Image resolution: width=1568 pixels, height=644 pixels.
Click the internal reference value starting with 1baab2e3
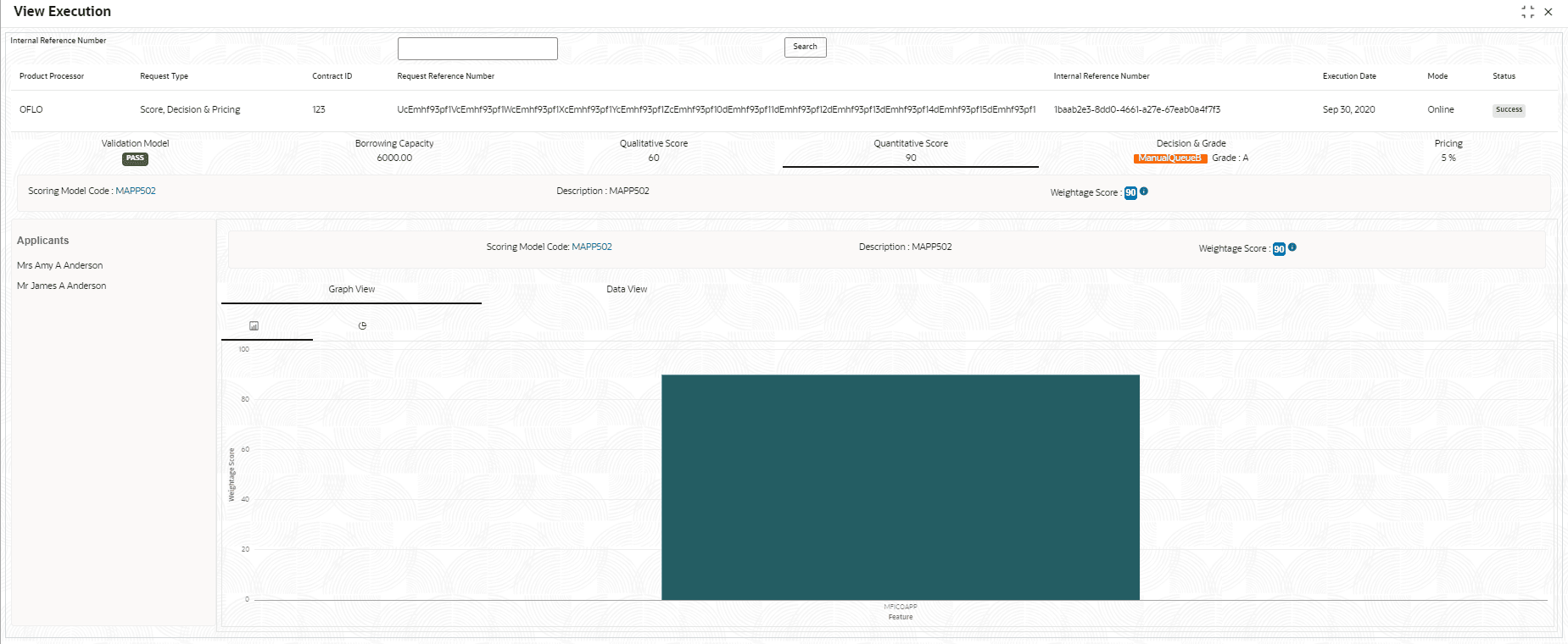coord(1137,110)
